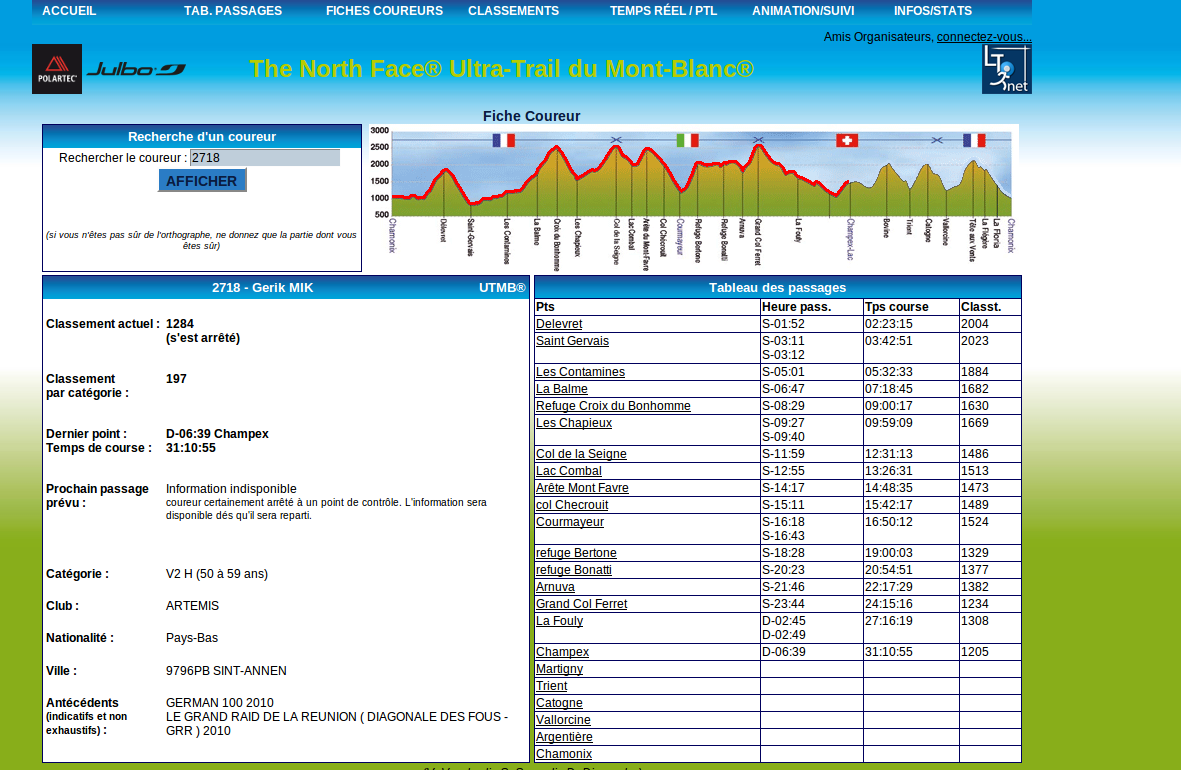
Task: Open the Col de la Seigne link
Action: click(x=581, y=454)
